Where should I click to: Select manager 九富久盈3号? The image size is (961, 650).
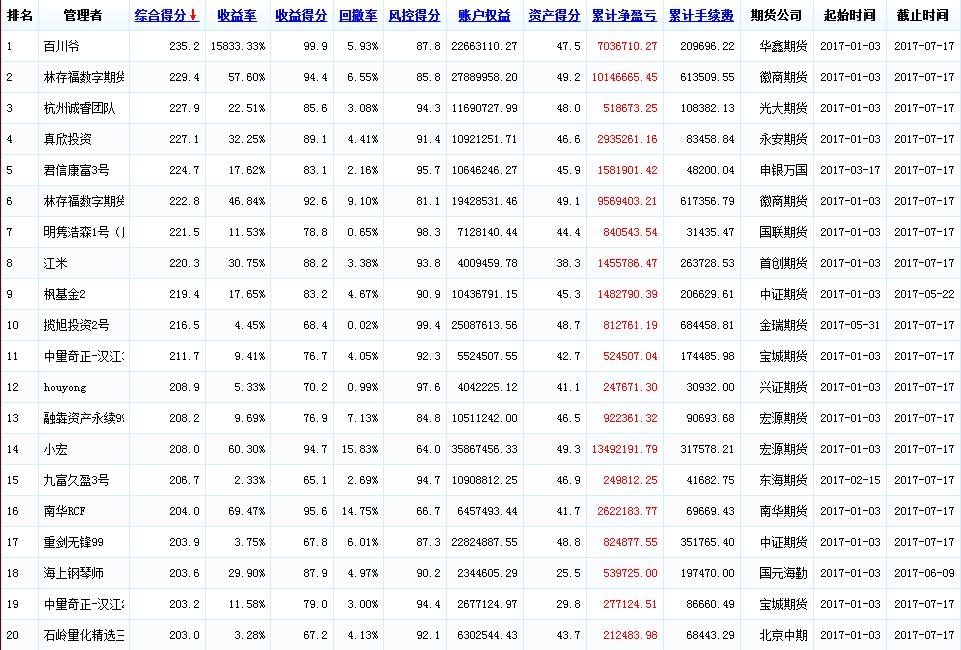point(76,480)
